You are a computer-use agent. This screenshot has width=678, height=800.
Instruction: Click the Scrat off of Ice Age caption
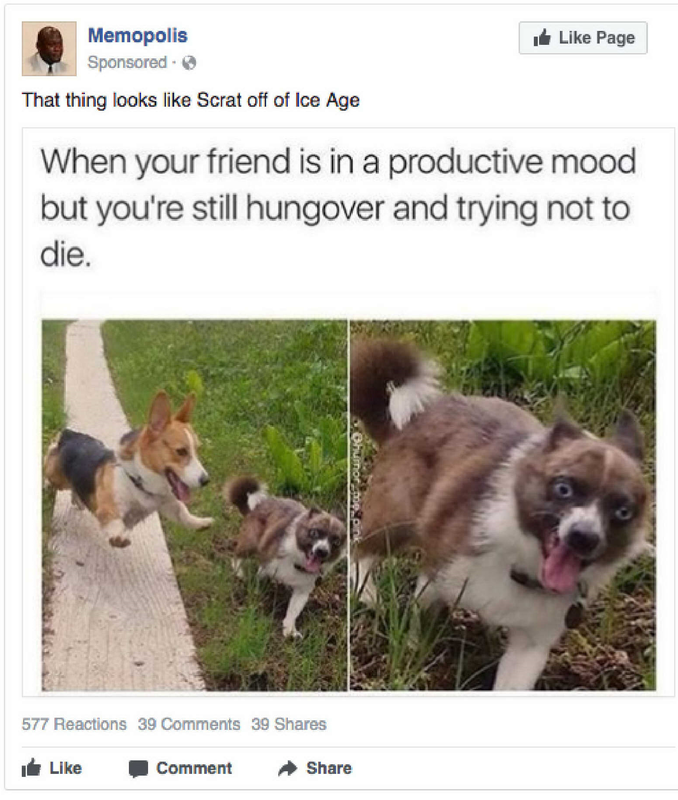(x=191, y=100)
